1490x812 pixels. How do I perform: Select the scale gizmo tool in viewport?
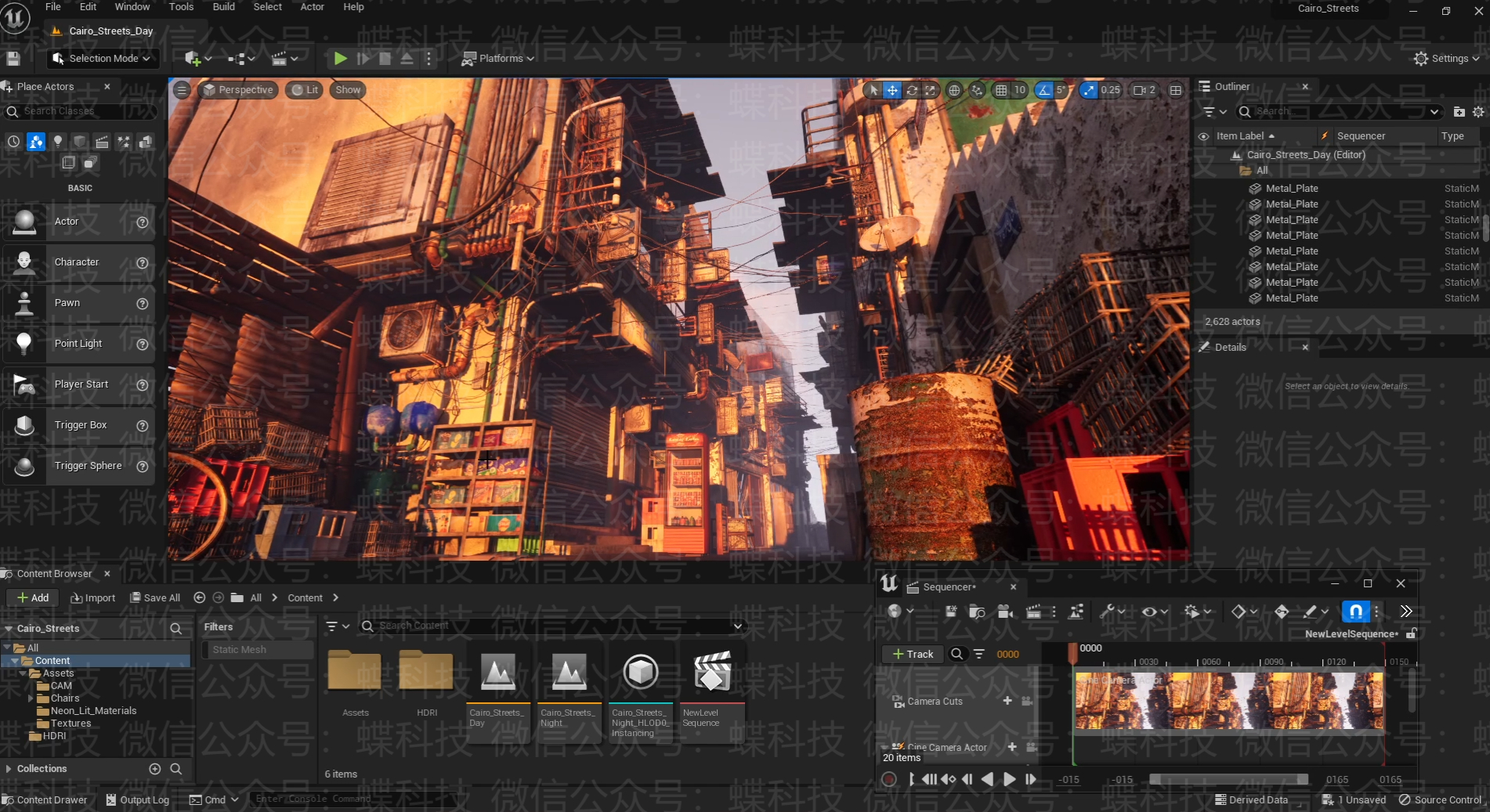[x=930, y=90]
